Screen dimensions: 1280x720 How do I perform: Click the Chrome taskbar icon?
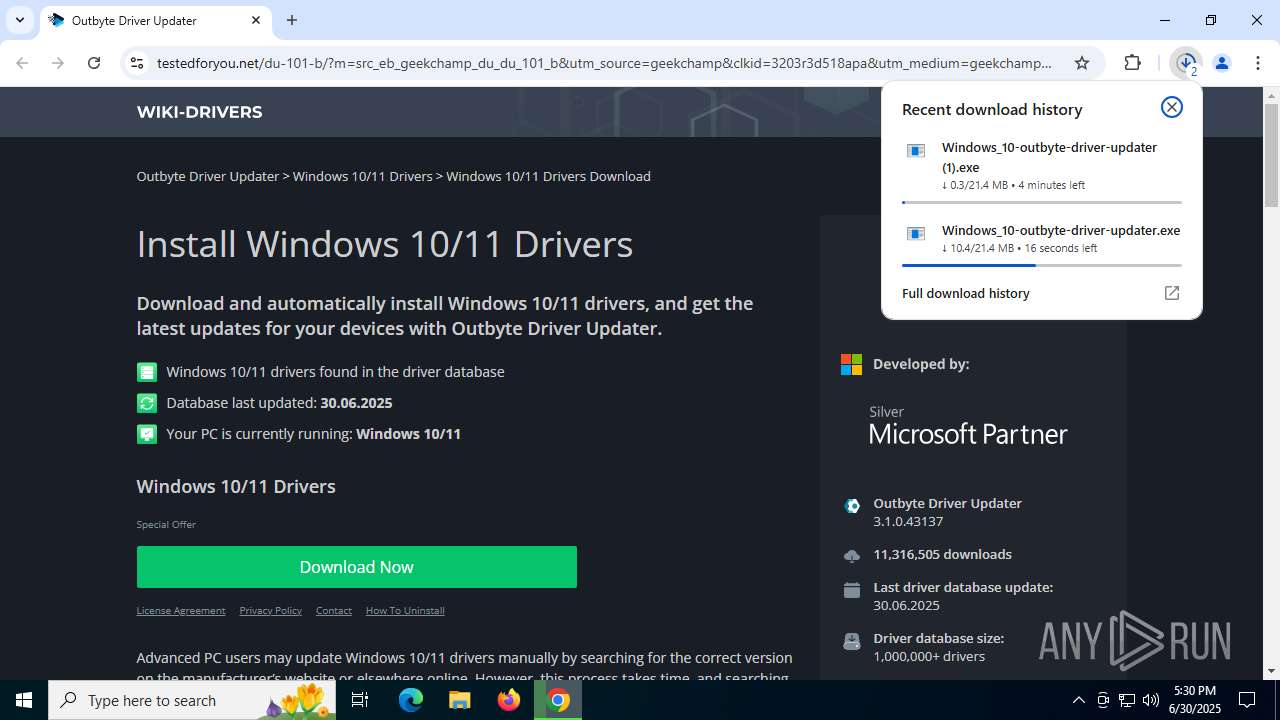(x=558, y=700)
